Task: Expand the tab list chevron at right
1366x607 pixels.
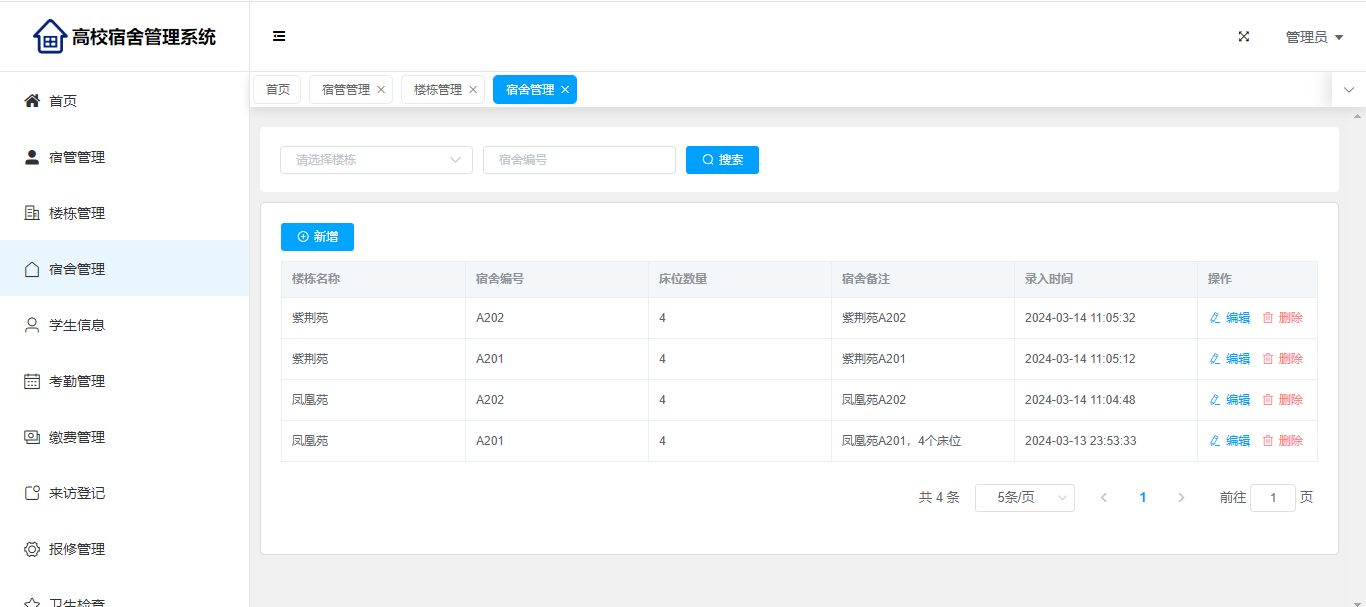Action: (1348, 90)
